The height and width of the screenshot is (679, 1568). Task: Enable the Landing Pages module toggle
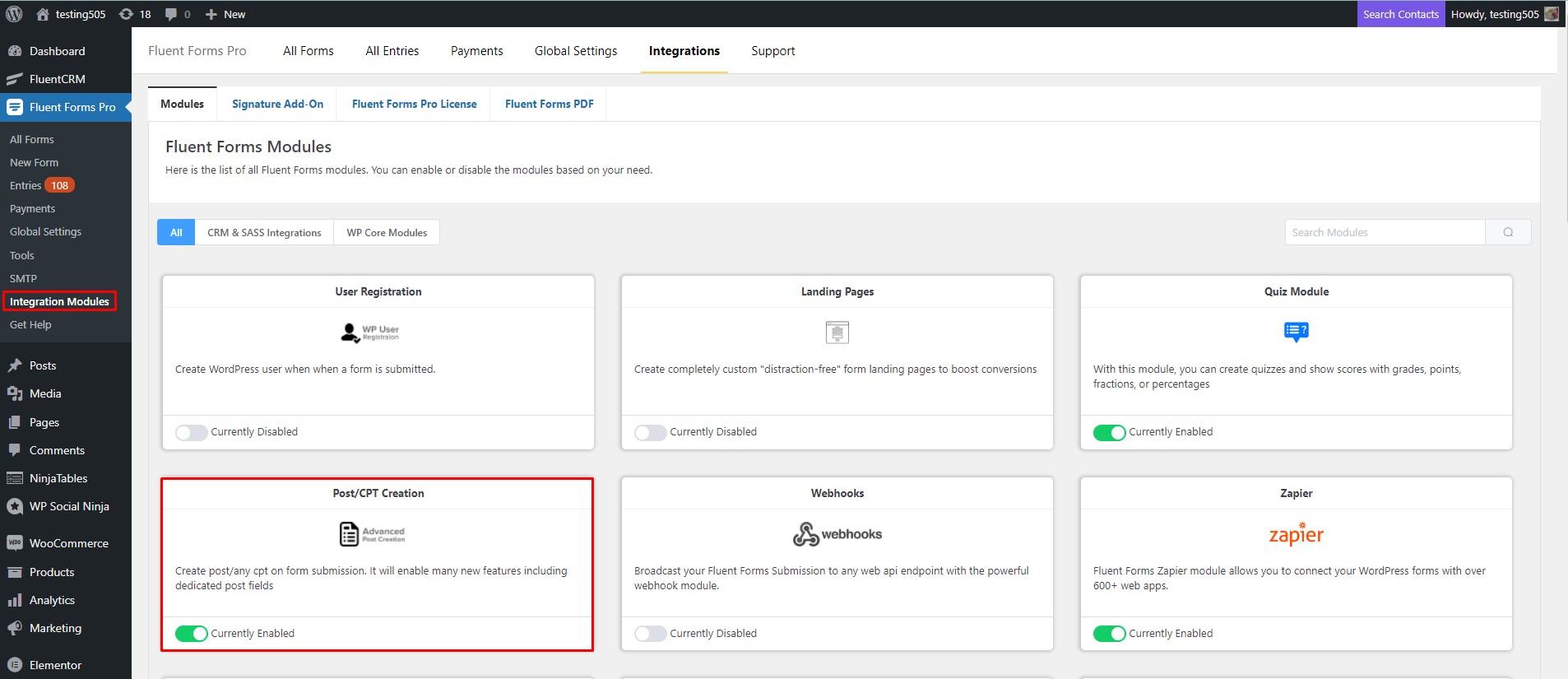(651, 432)
